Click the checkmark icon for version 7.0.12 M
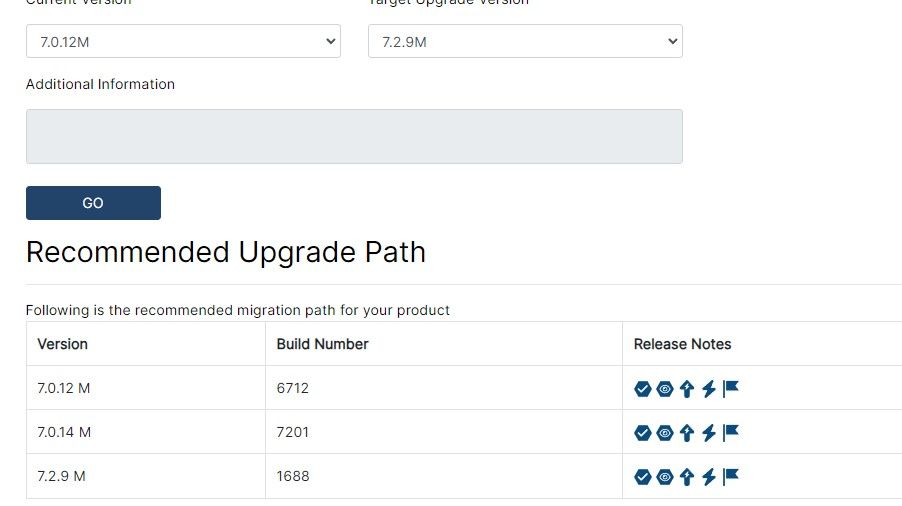The height and width of the screenshot is (506, 902). coord(643,389)
